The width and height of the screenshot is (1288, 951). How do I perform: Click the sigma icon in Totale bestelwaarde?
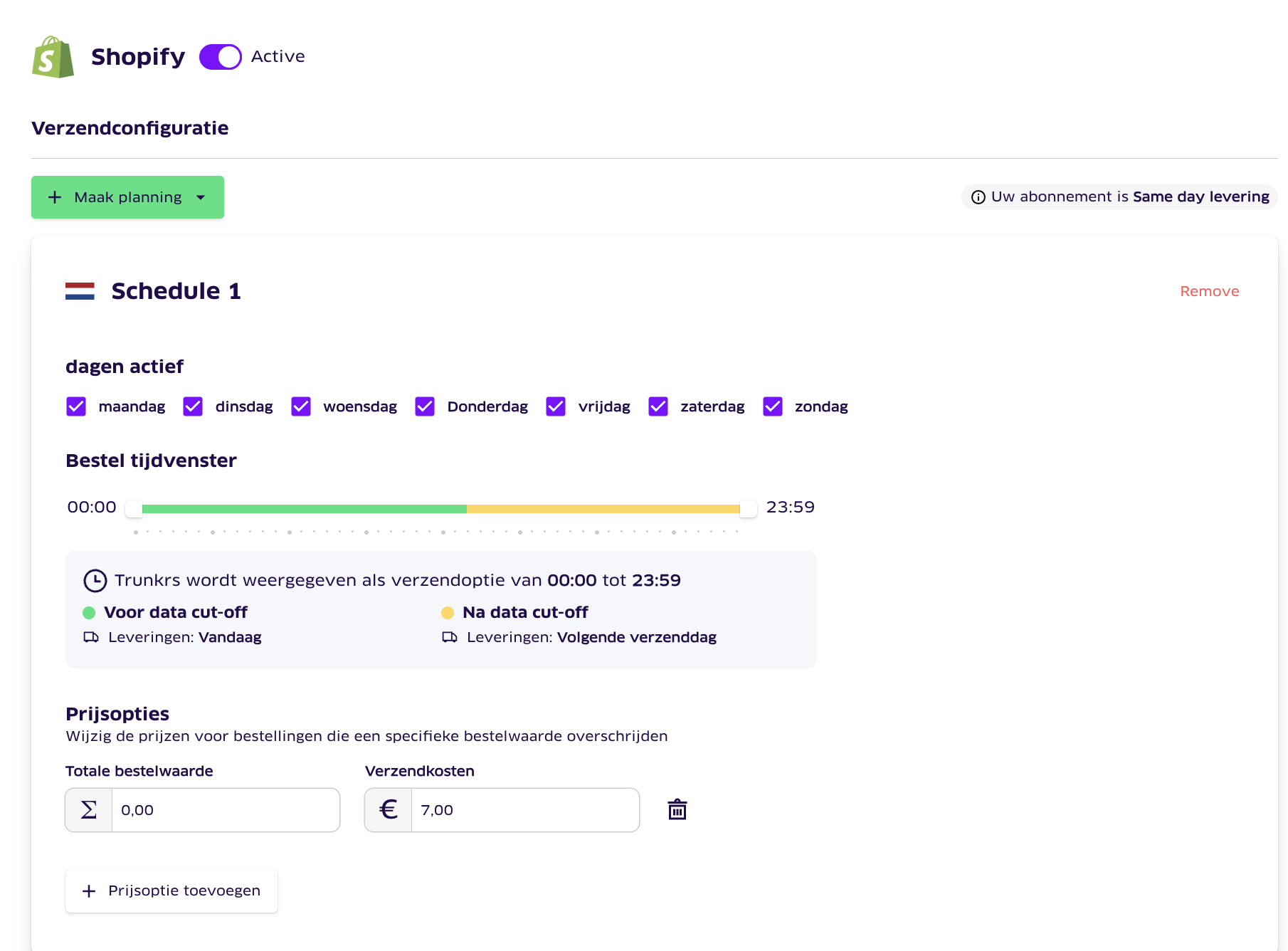pyautogui.click(x=89, y=810)
